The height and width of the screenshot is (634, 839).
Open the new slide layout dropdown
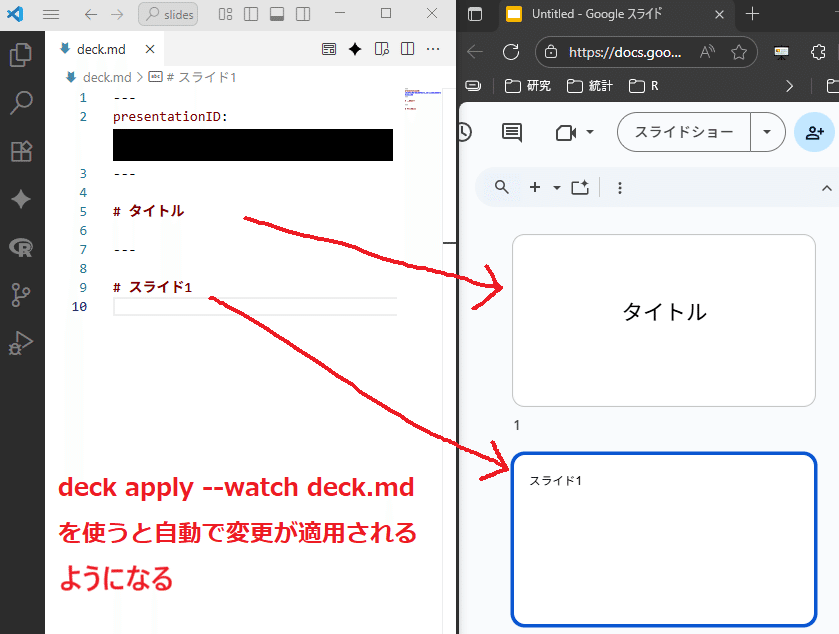(x=556, y=188)
